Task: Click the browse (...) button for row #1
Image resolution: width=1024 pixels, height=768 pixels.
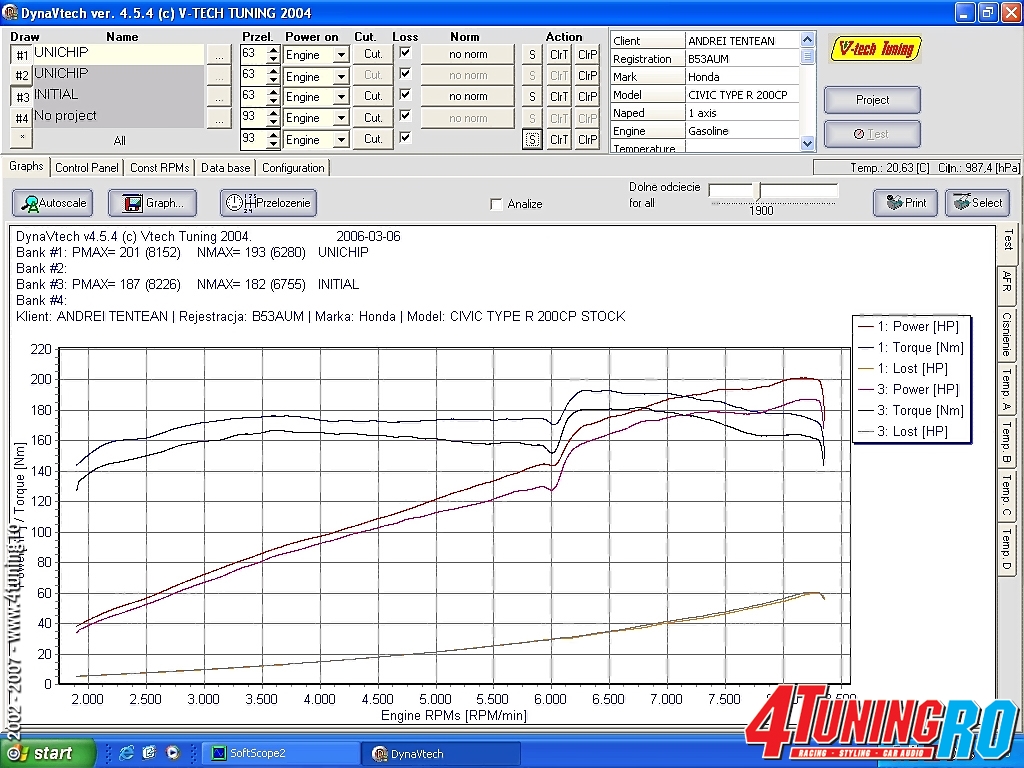Action: 219,55
